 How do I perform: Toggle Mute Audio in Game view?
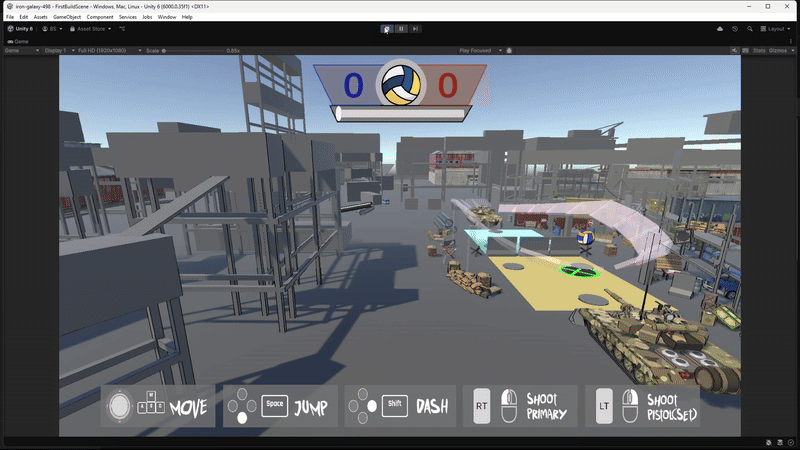coord(734,51)
